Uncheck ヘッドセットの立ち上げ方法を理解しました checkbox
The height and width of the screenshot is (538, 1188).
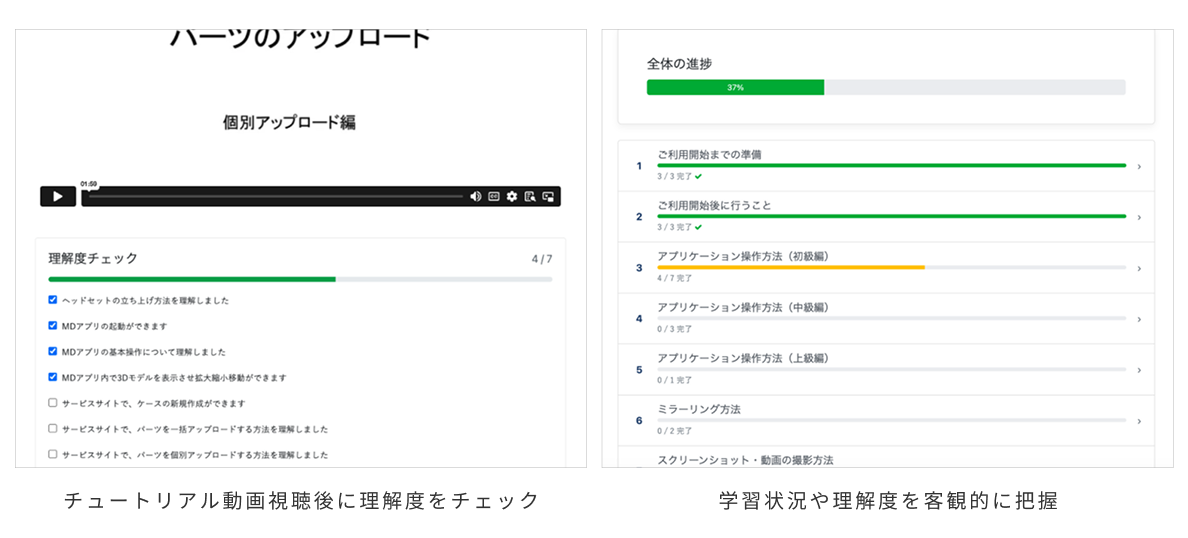point(53,300)
